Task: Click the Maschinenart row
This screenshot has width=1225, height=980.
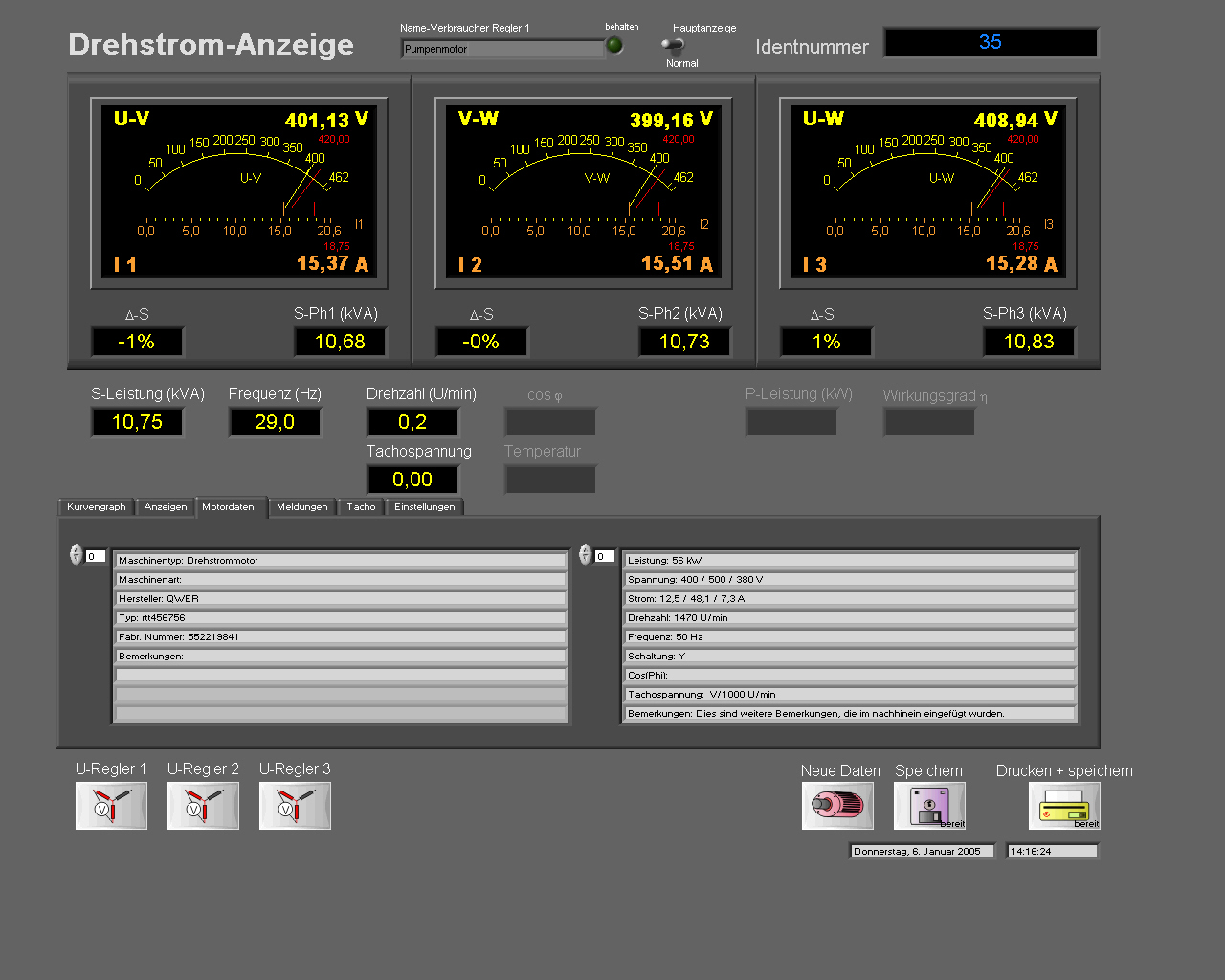Action: tap(341, 580)
